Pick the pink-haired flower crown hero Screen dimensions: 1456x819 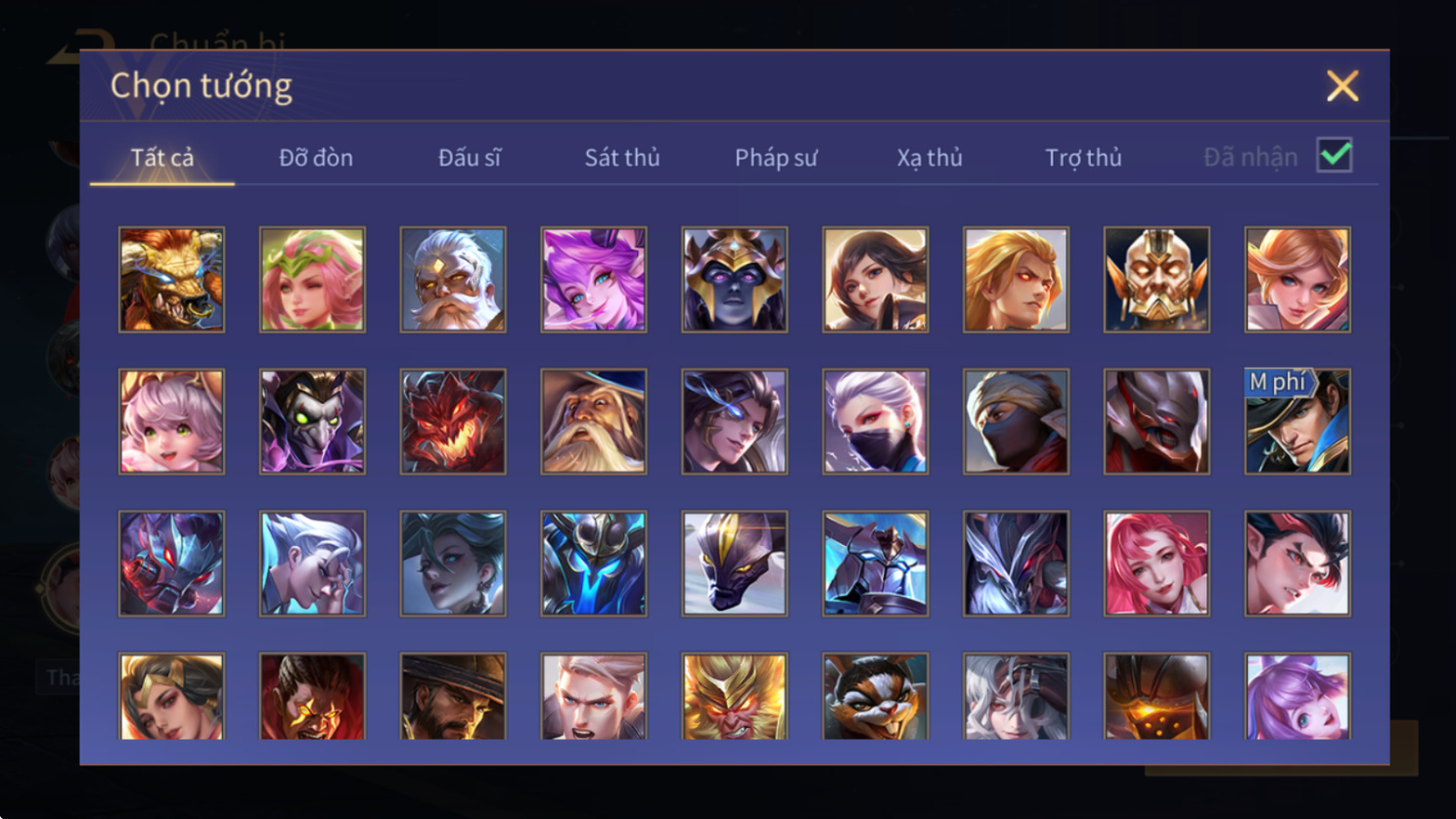[312, 280]
